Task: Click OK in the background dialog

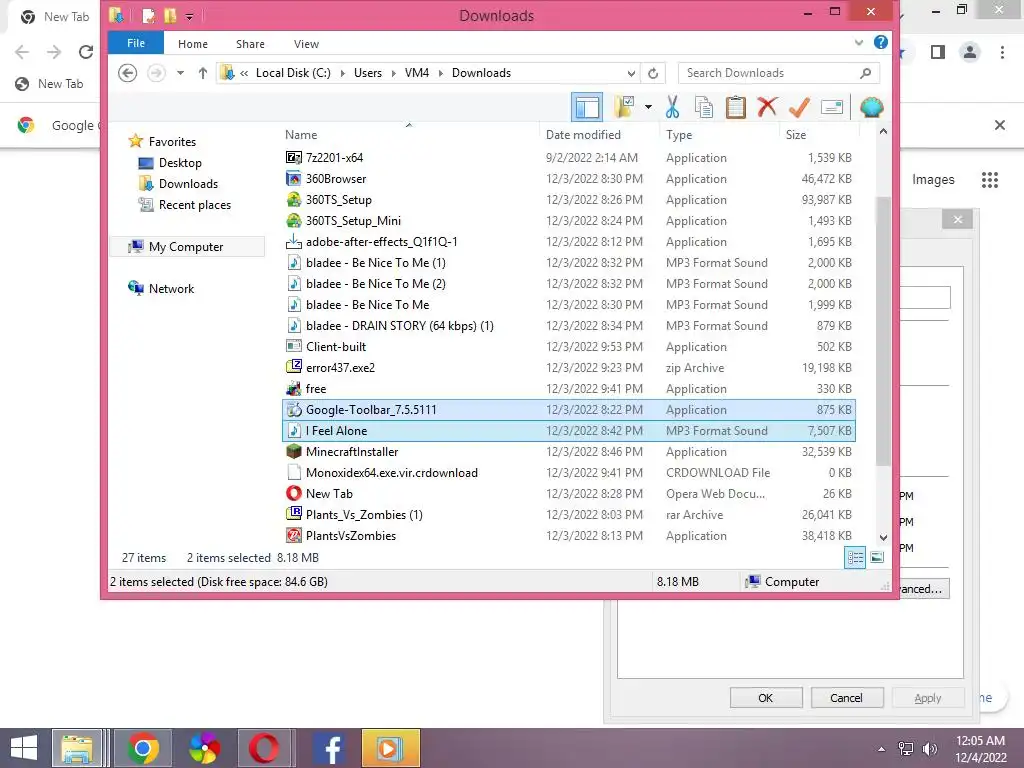Action: (x=766, y=697)
